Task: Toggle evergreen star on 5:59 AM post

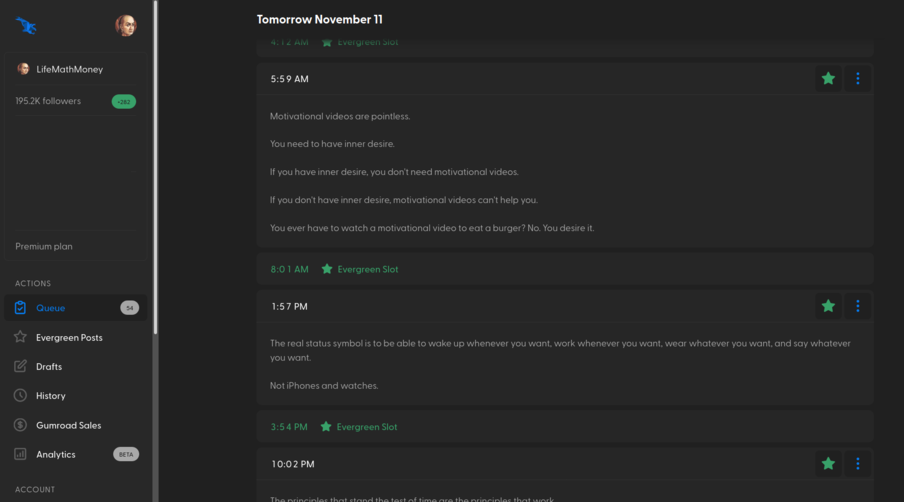Action: [828, 79]
